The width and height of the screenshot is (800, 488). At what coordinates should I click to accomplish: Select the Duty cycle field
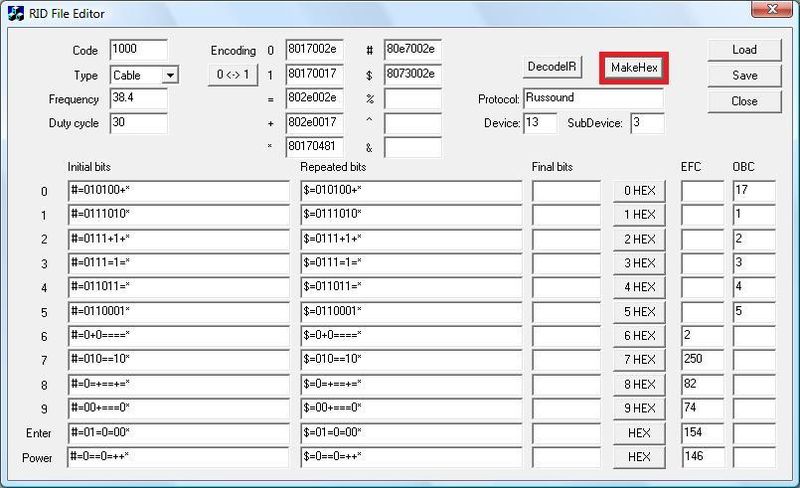click(x=138, y=123)
